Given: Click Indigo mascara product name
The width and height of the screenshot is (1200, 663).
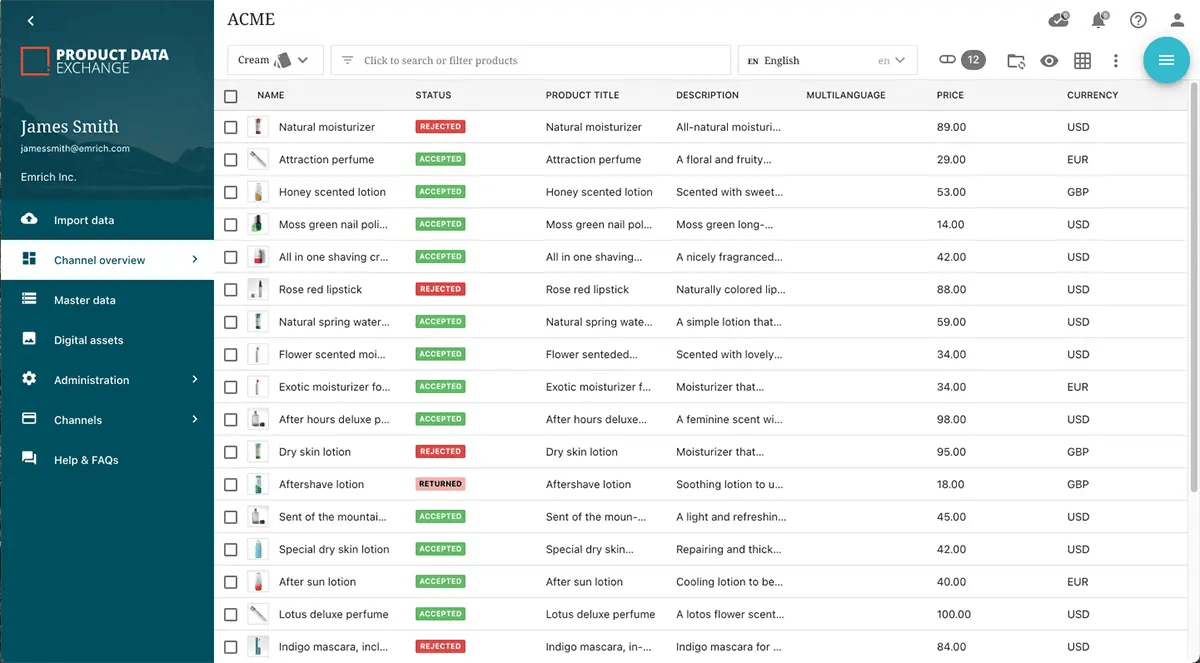Looking at the screenshot, I should (x=333, y=646).
